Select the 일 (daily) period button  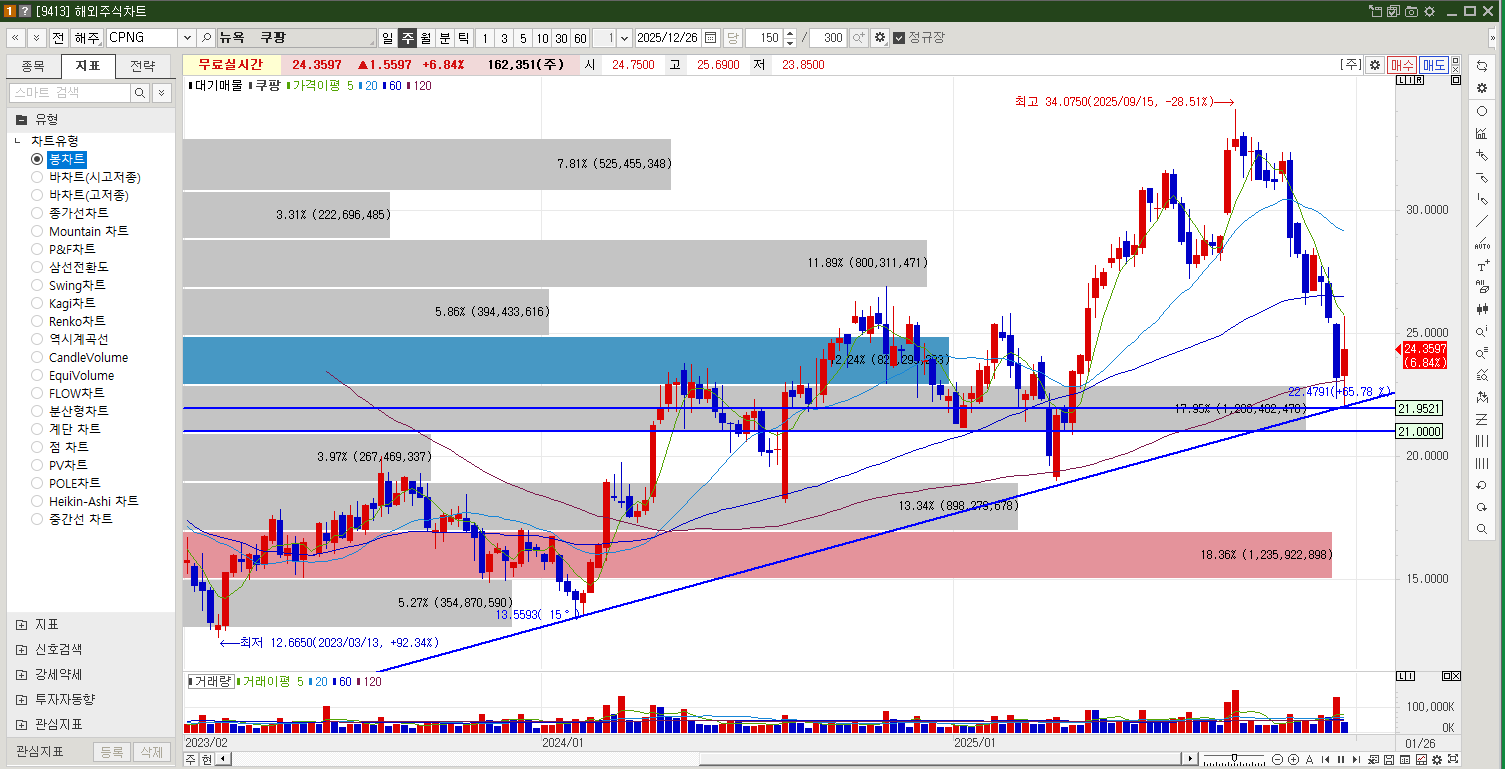(x=387, y=38)
